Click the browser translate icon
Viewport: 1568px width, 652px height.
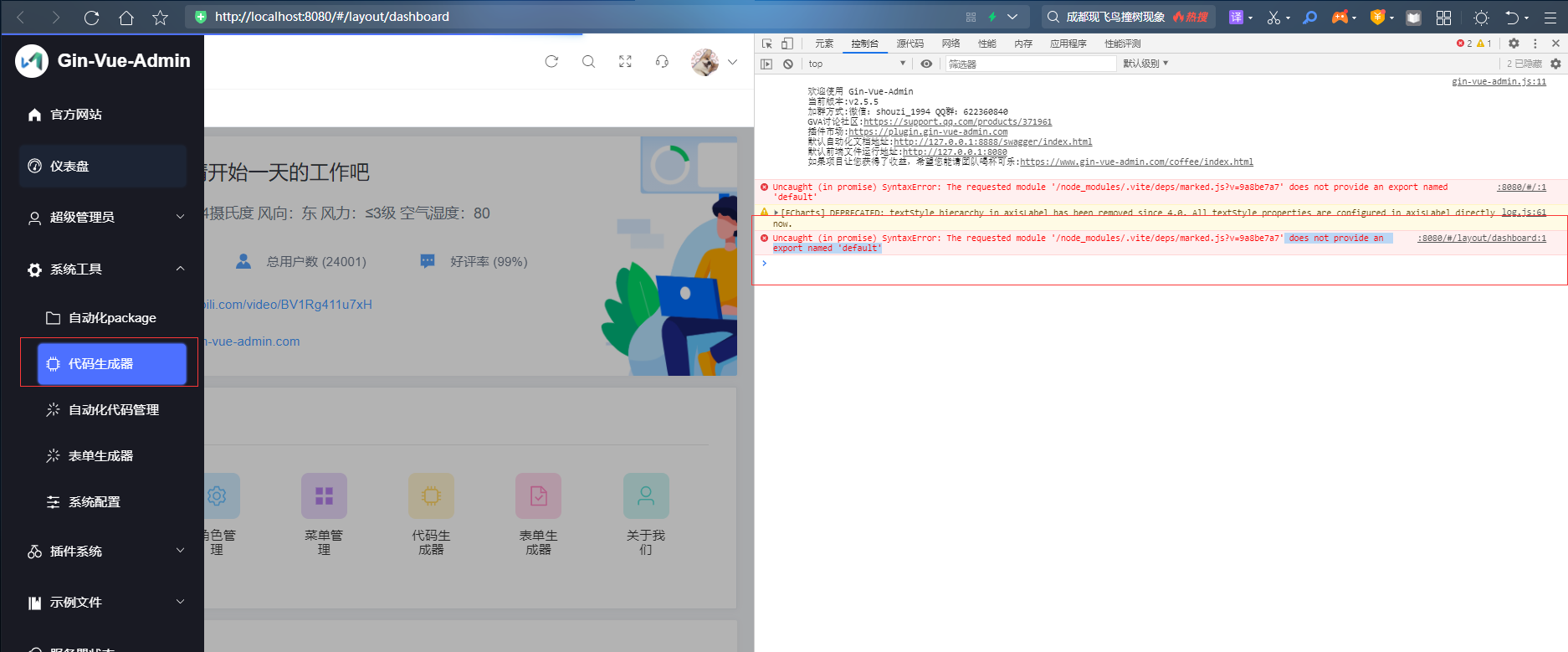click(x=1236, y=17)
